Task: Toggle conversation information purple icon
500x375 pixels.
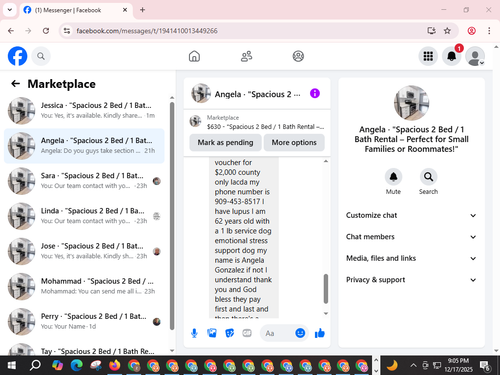Action: click(315, 93)
